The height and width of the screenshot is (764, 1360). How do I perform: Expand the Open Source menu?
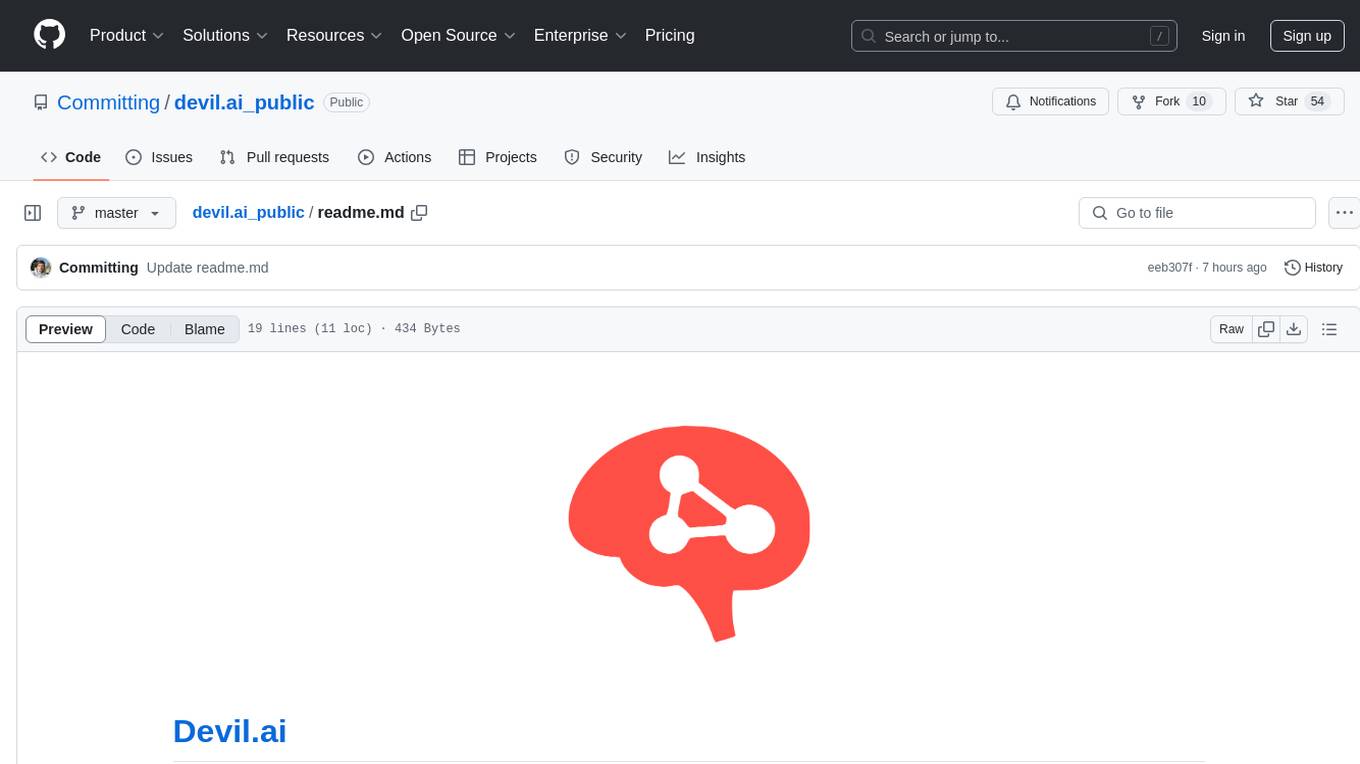click(458, 35)
